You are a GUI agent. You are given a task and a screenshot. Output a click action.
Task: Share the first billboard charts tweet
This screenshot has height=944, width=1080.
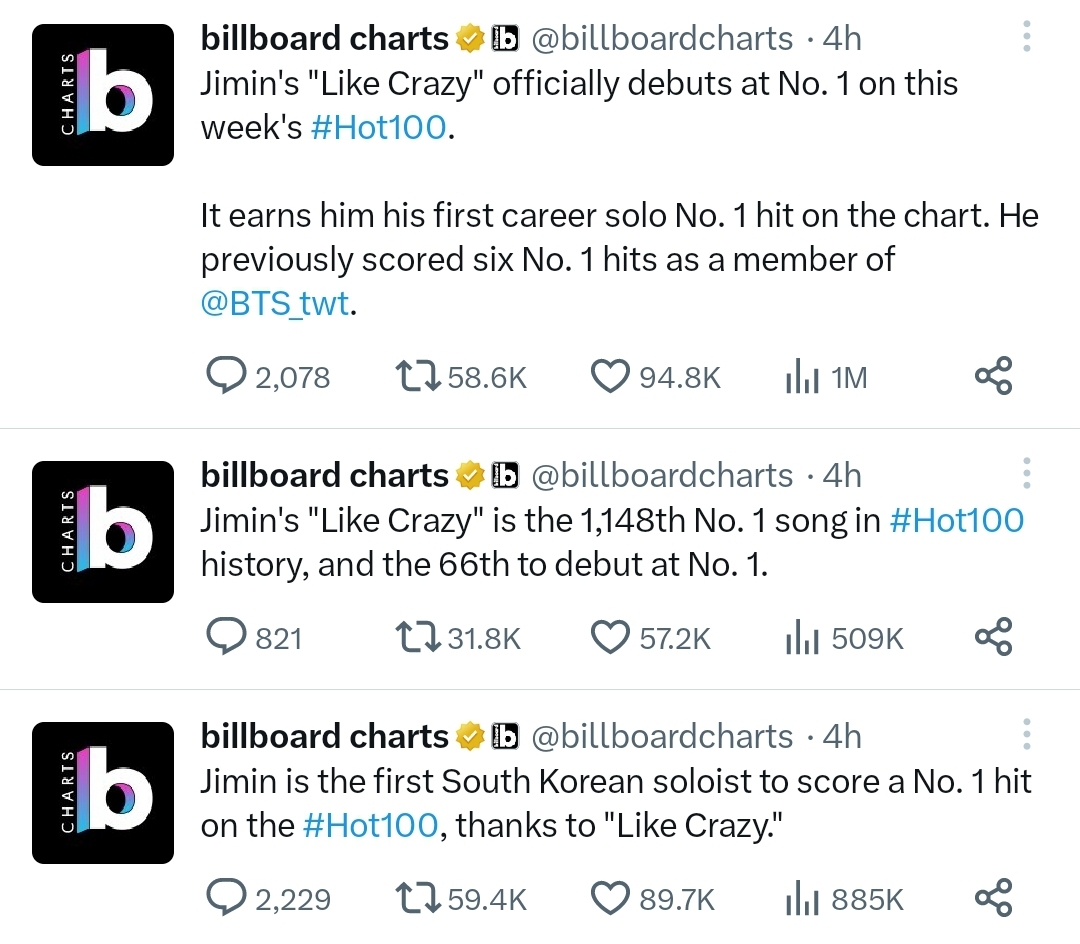(x=993, y=375)
